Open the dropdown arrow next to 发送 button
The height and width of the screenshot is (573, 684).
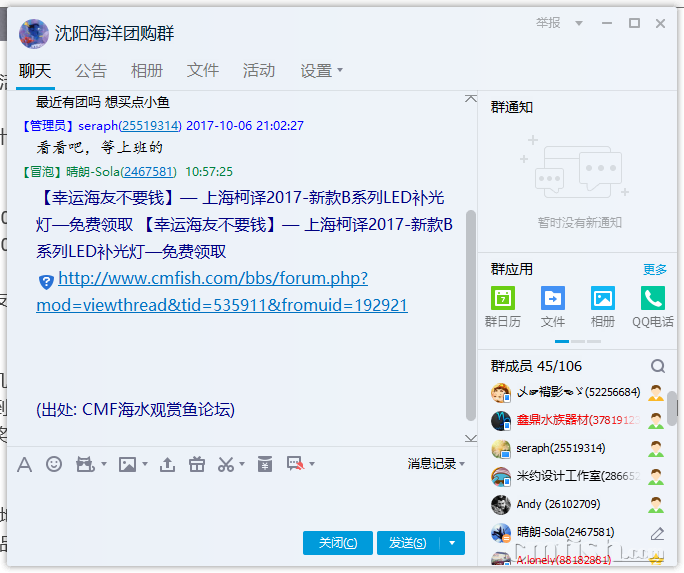point(452,543)
